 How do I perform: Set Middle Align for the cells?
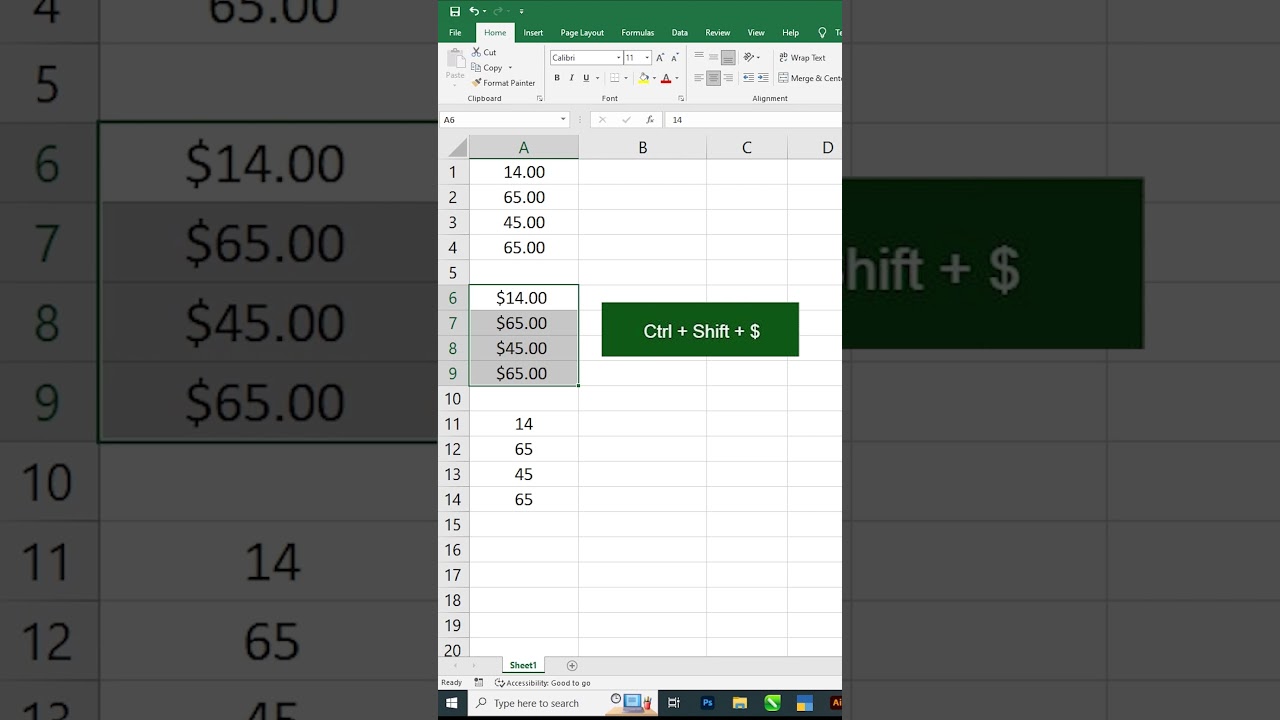pos(713,57)
